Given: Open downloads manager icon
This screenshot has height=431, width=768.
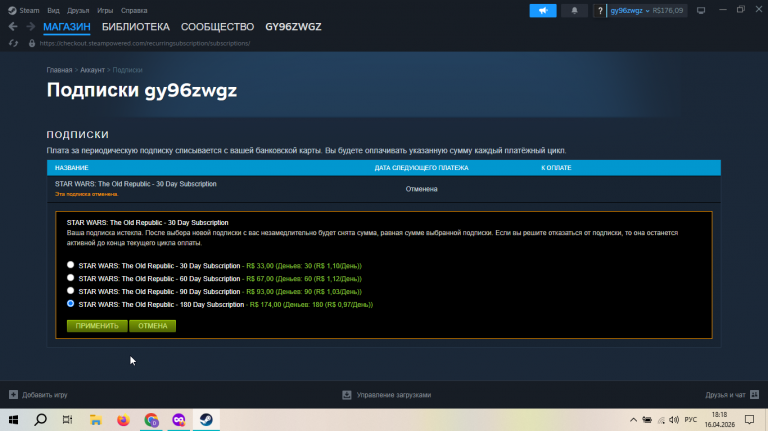Looking at the screenshot, I should click(347, 395).
